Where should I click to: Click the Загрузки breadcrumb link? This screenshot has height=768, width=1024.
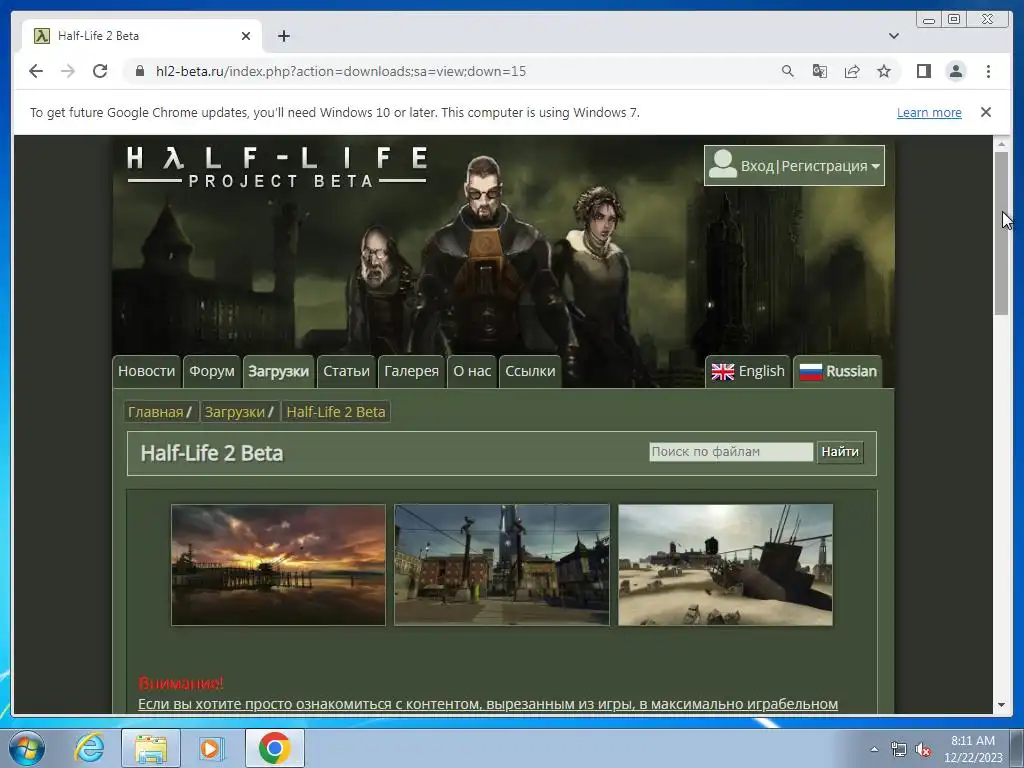234,412
